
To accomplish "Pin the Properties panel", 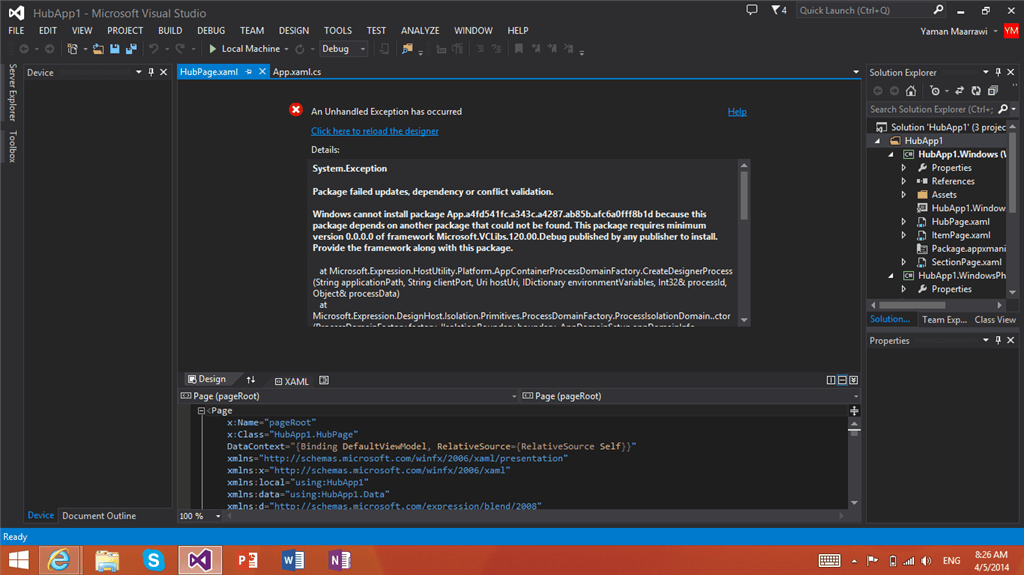I will (998, 340).
